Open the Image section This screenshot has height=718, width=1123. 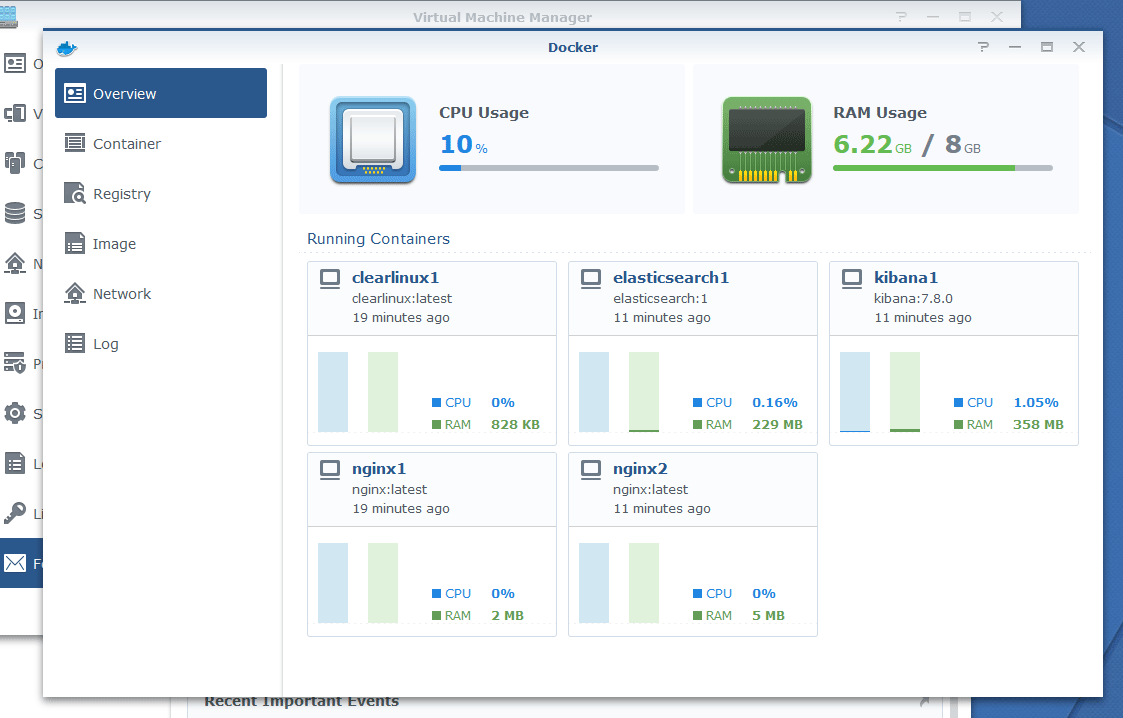160,243
